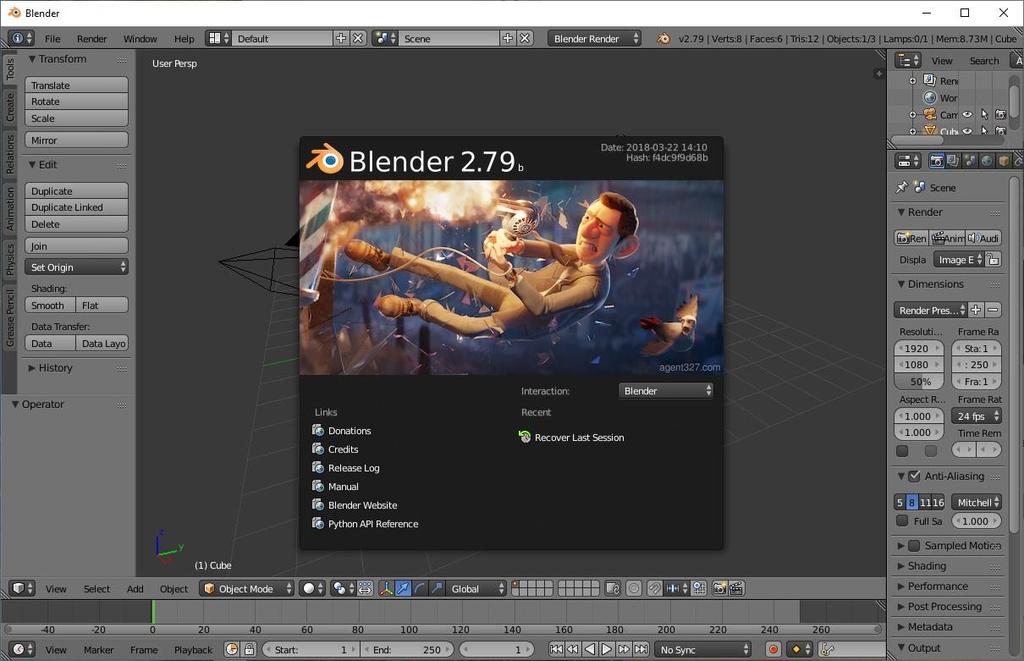Click the info editor type icon in top bar
1024x661 pixels.
point(21,39)
